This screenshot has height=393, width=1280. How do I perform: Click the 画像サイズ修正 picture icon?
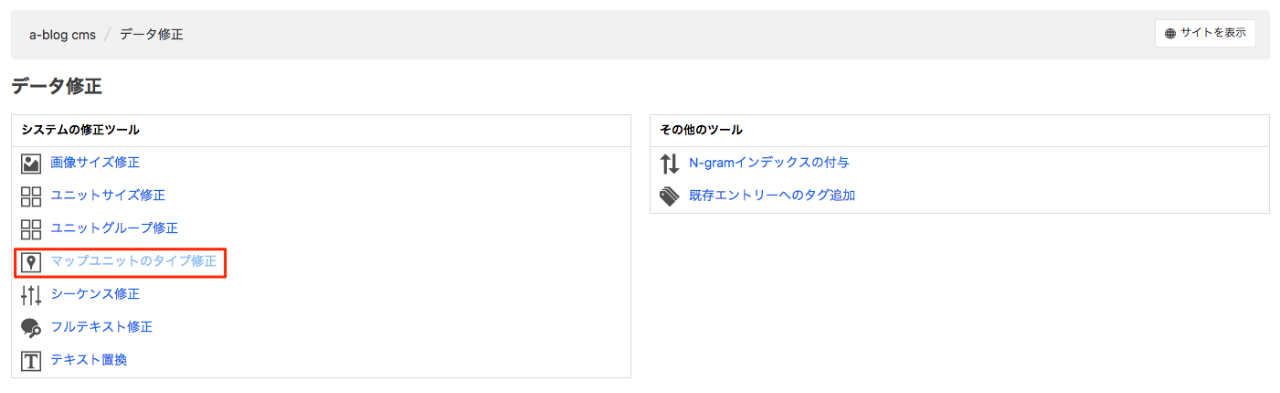pyautogui.click(x=31, y=163)
